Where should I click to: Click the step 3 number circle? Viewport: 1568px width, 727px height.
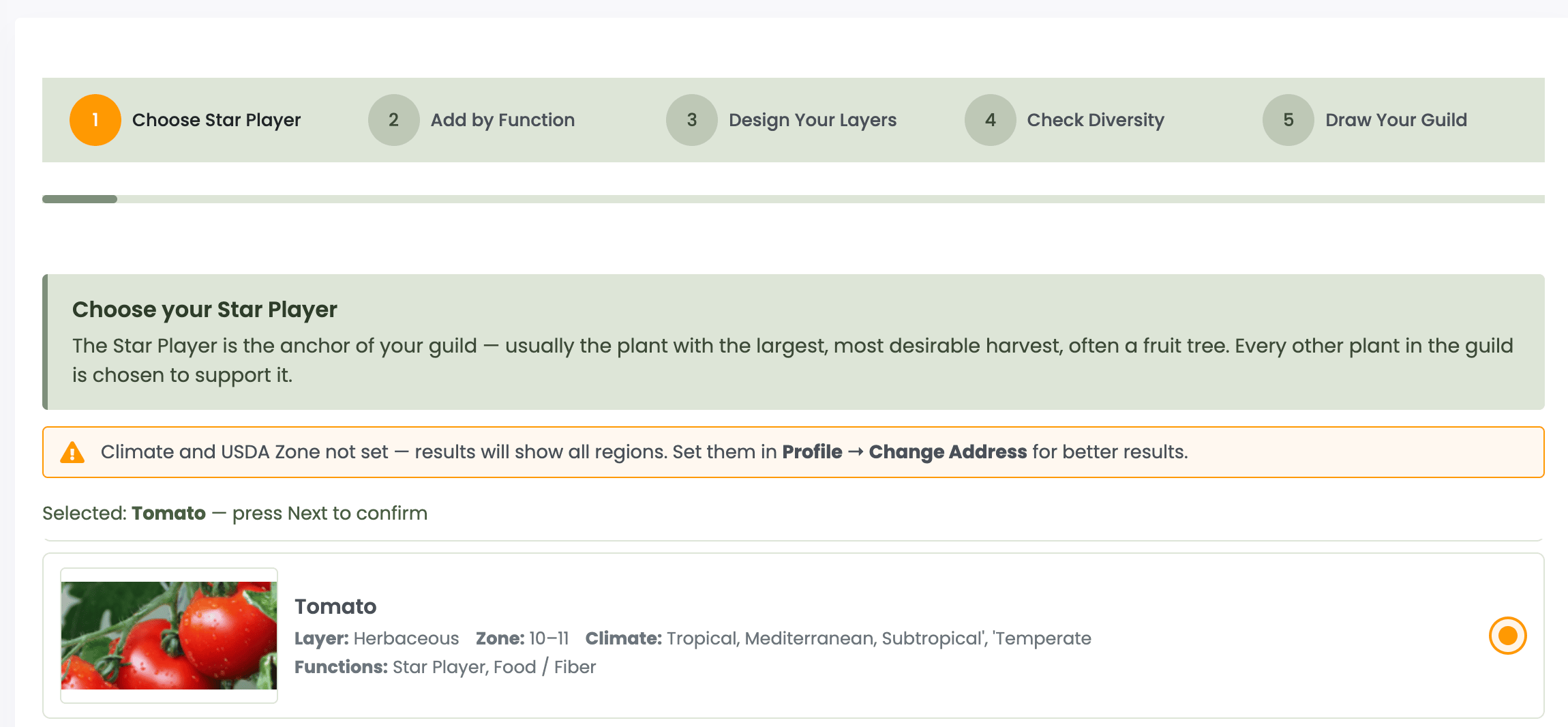coord(691,120)
